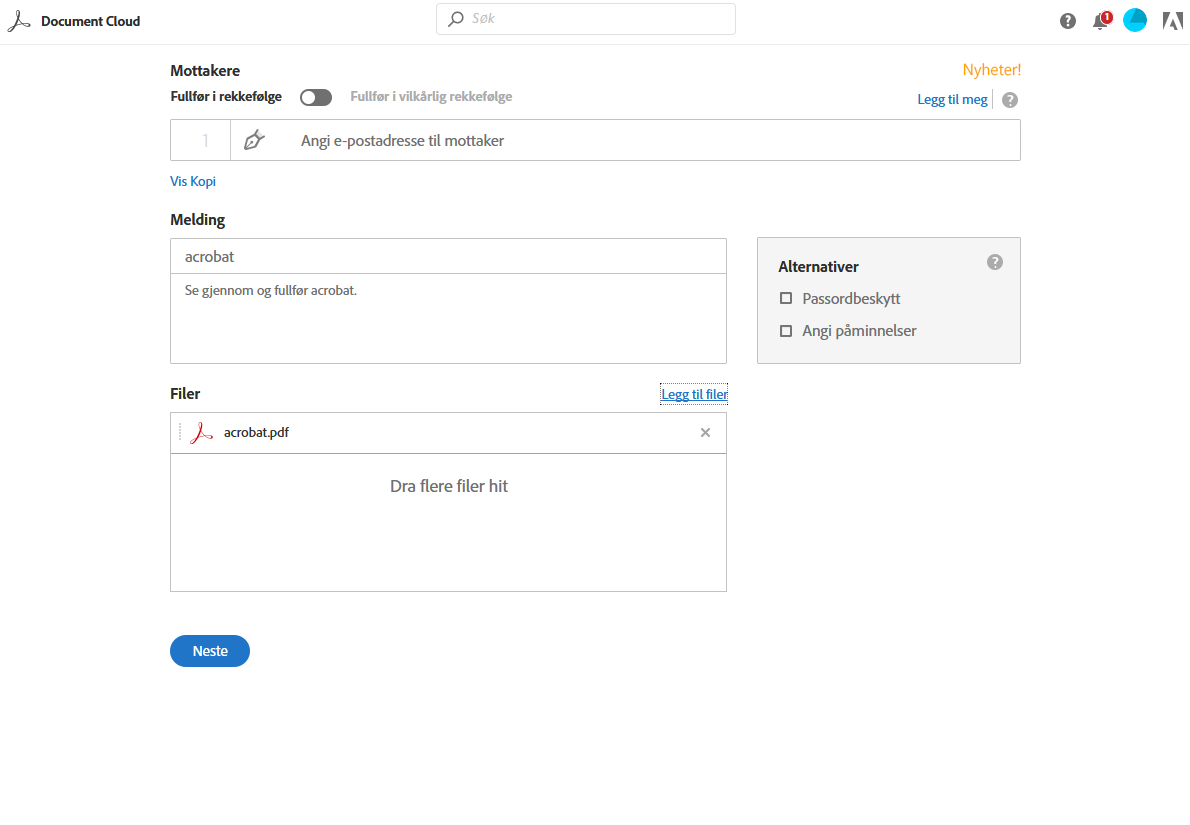The width and height of the screenshot is (1190, 825).
Task: Expand the Vis Kopi section
Action: tap(193, 181)
